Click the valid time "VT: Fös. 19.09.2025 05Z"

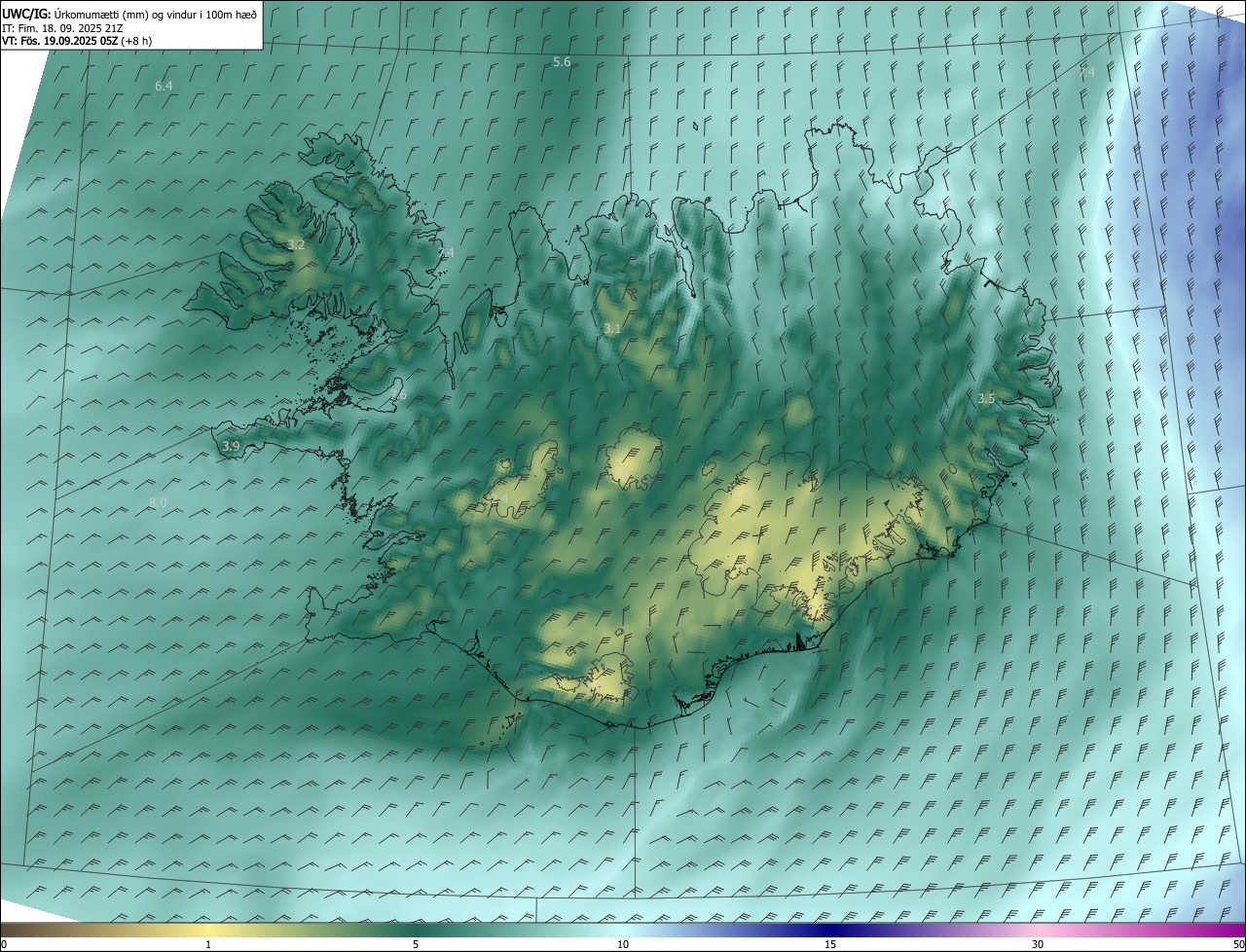click(59, 41)
